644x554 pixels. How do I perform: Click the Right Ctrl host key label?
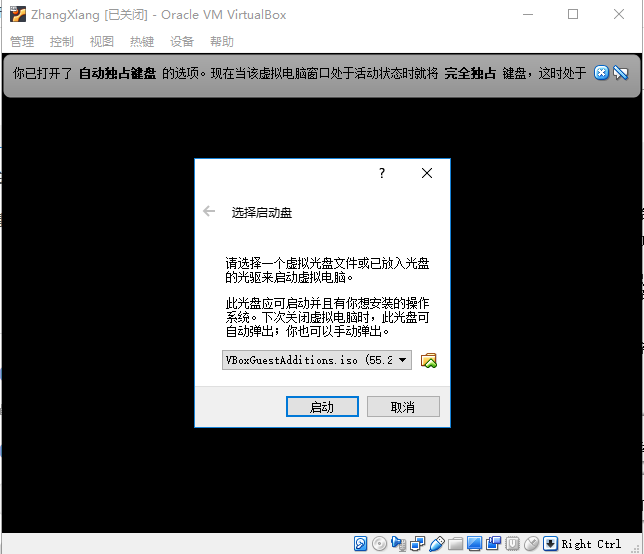coord(591,544)
